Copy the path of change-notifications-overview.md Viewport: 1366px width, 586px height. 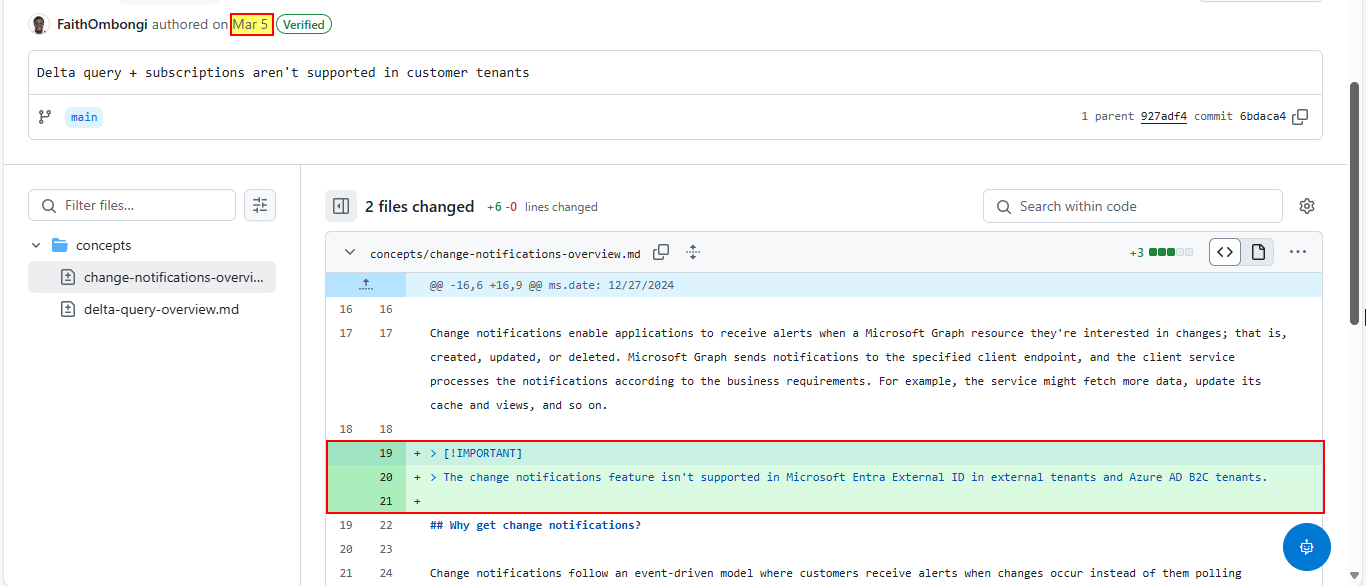(661, 252)
